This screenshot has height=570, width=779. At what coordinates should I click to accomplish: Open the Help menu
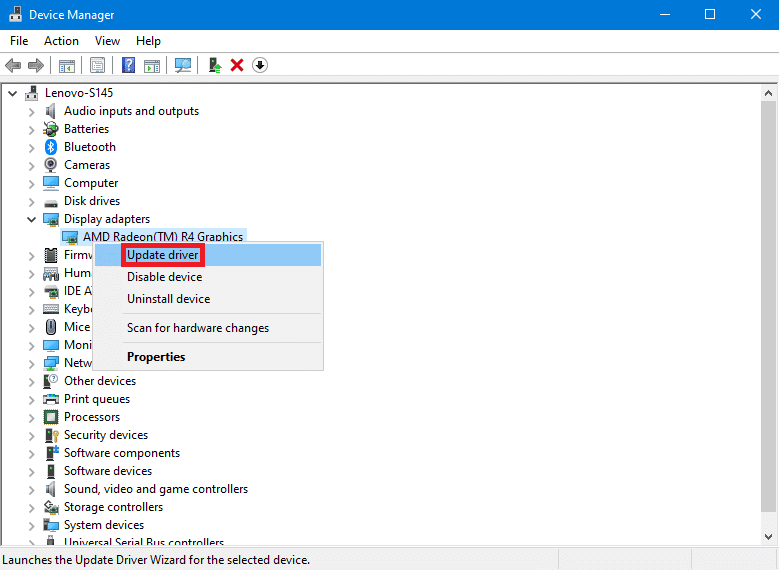(148, 41)
